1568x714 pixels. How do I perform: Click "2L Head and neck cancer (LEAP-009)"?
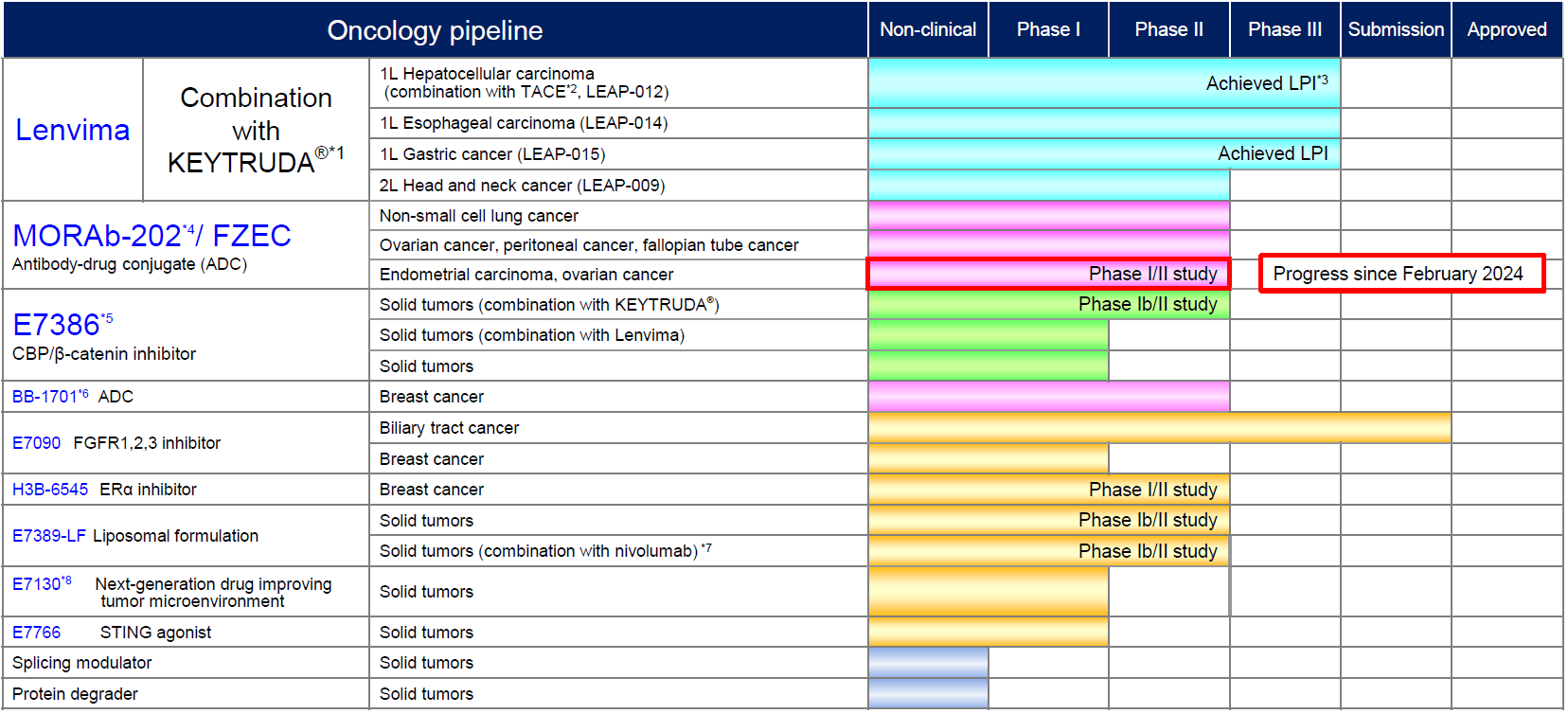pyautogui.click(x=522, y=186)
